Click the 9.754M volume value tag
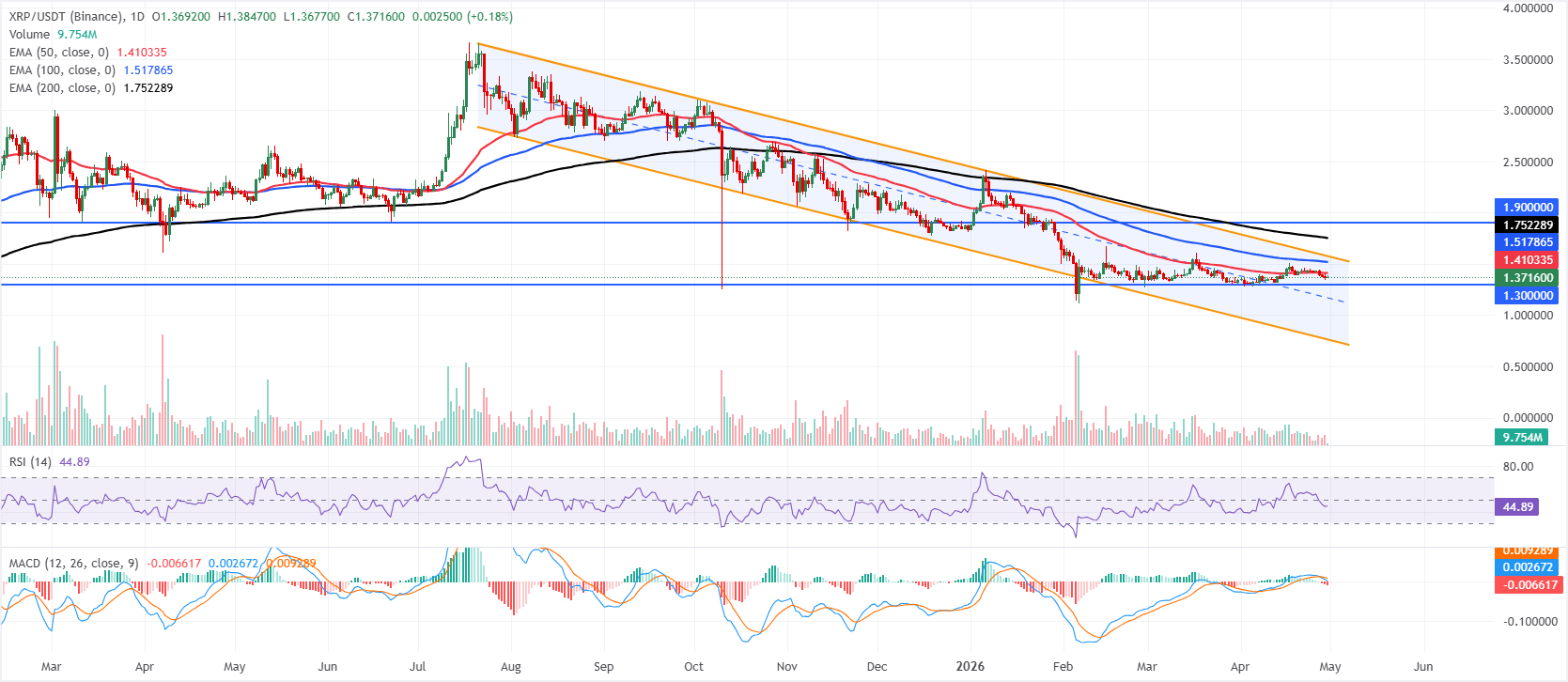This screenshot has width=1568, height=682. (1522, 438)
